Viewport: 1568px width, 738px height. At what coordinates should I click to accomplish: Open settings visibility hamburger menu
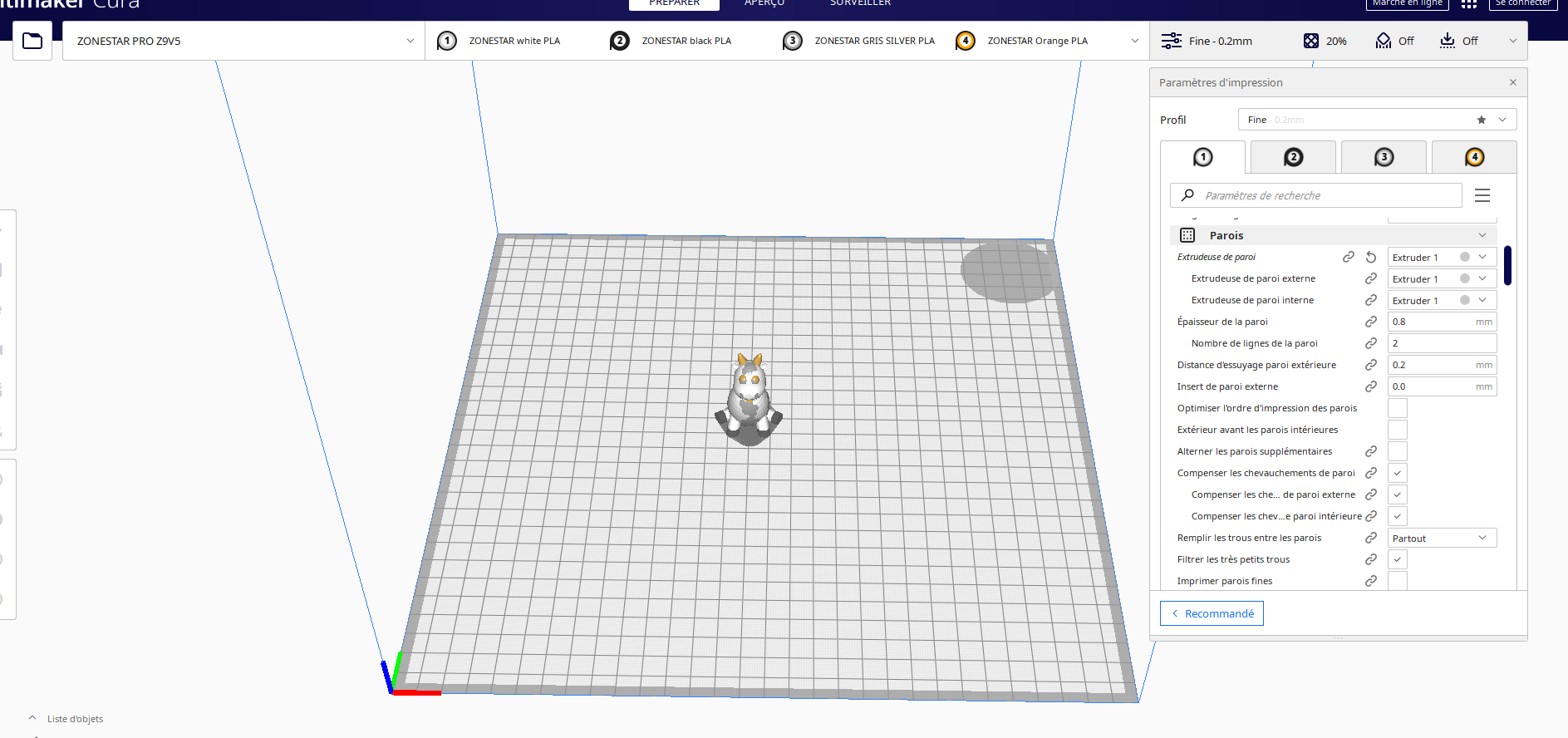pos(1482,195)
